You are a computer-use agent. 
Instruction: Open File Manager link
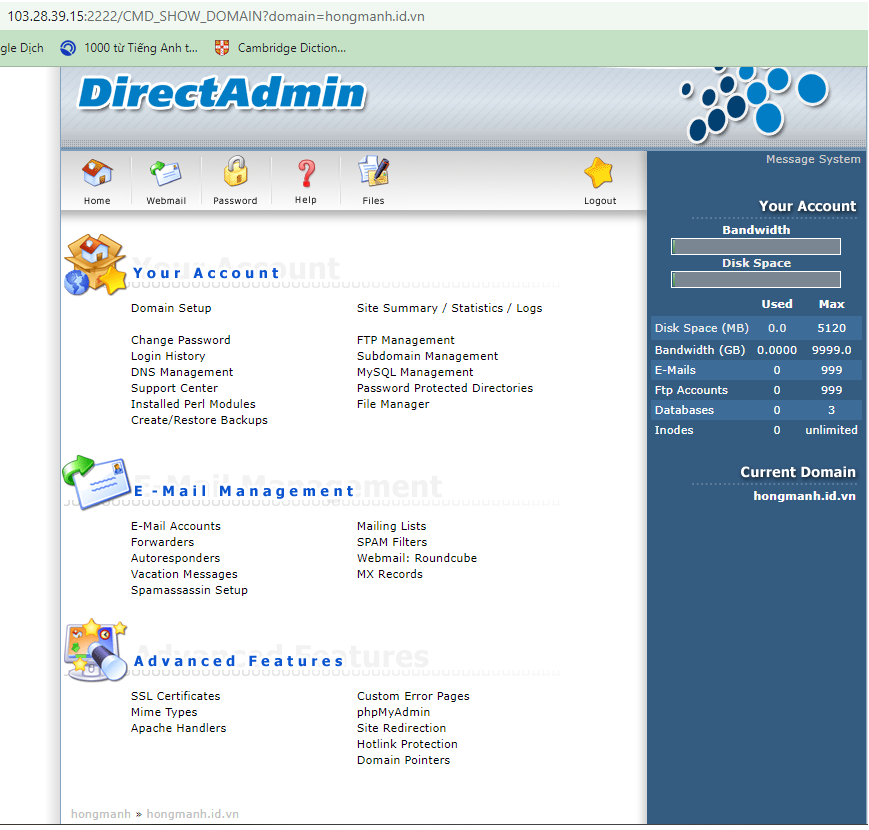coord(393,404)
